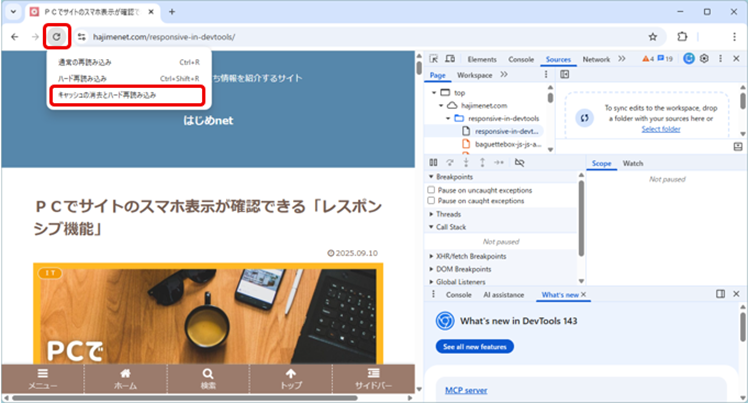Pause script execution in debugger toolbar

tap(433, 162)
